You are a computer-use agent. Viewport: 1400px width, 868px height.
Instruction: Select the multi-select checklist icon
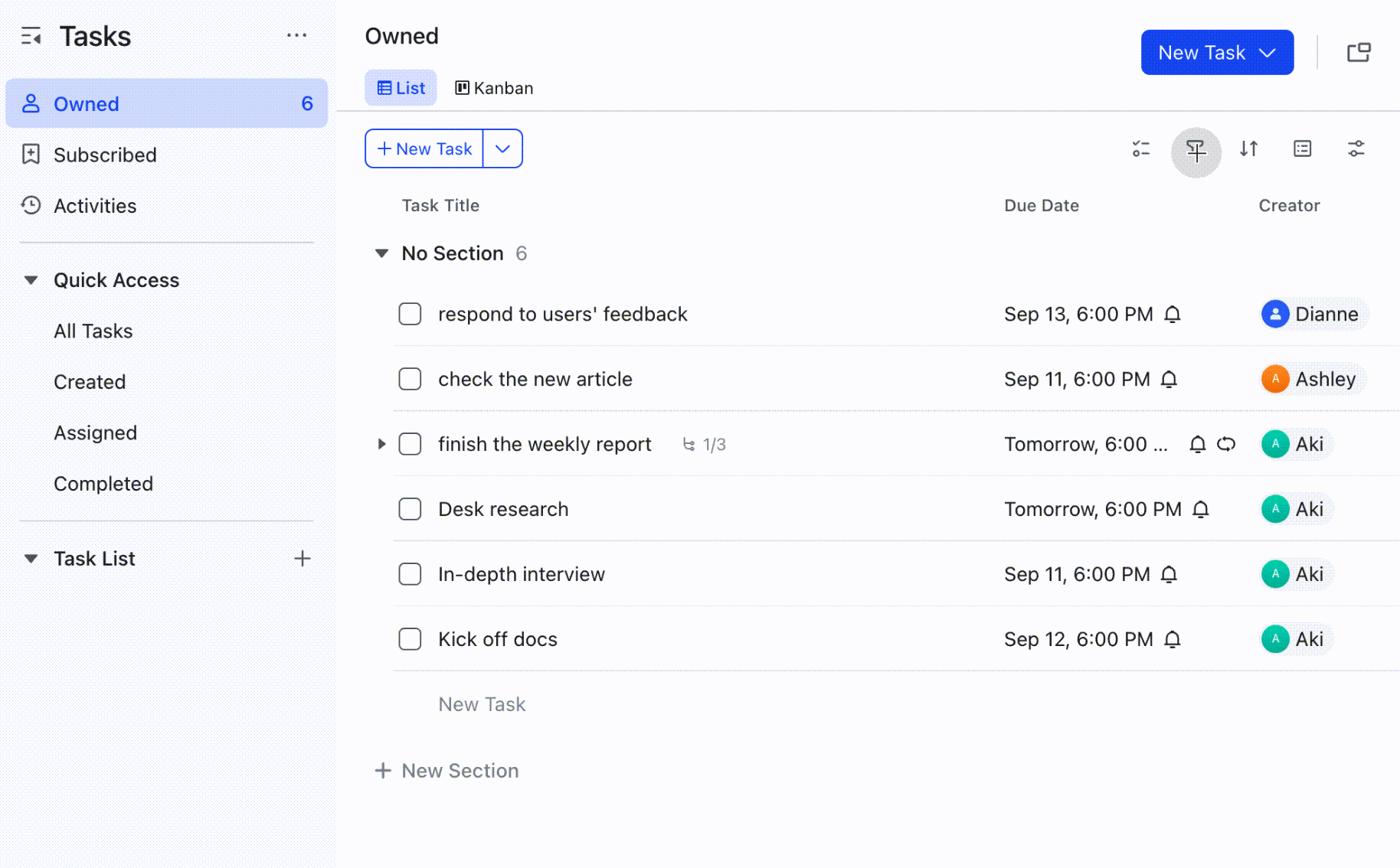(1140, 149)
